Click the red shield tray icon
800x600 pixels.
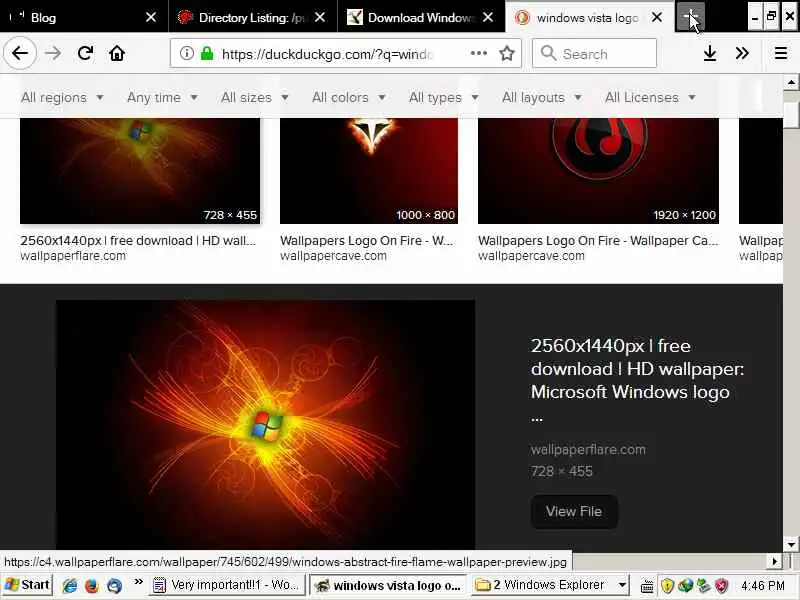tap(721, 586)
